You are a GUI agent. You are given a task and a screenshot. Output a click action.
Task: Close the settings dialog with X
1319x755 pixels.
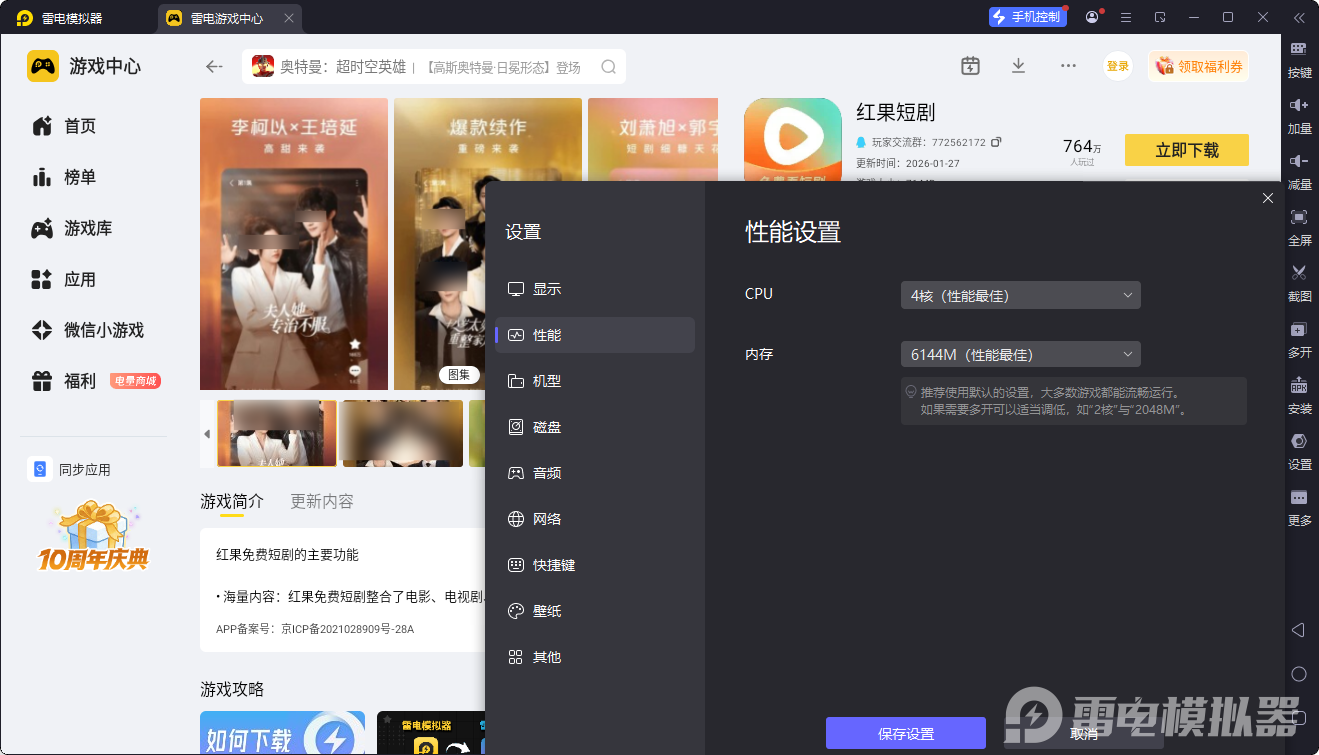[x=1268, y=198]
